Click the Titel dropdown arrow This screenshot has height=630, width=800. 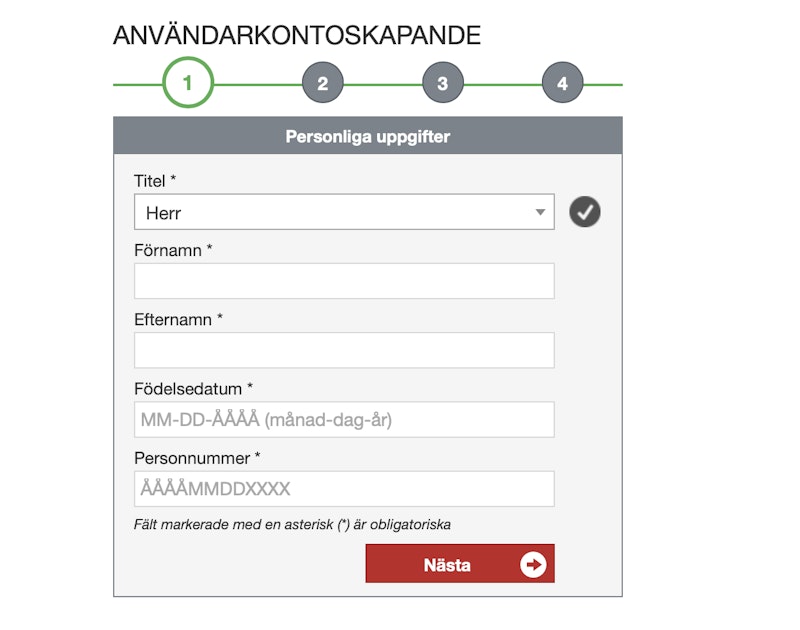(540, 212)
